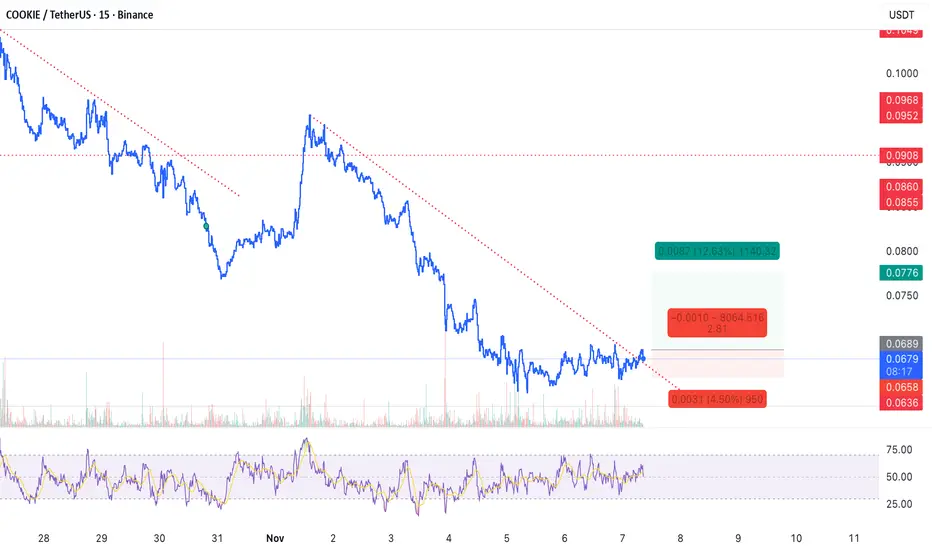Click the red 0.0968 price label

click(901, 100)
